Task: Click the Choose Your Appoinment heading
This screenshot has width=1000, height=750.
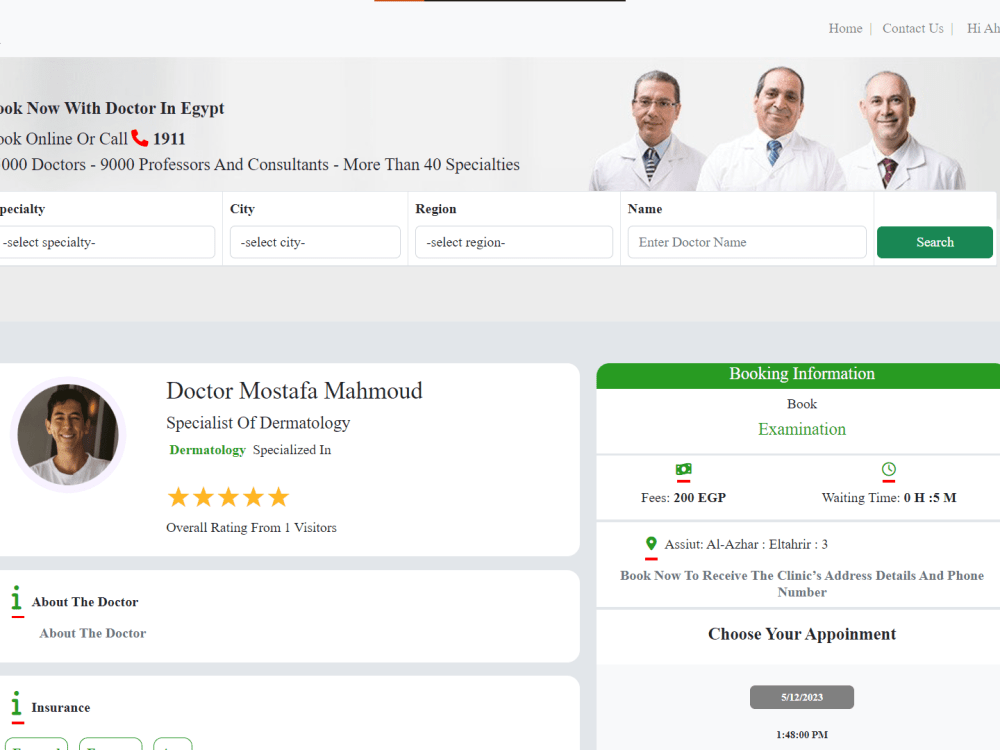Action: (802, 634)
